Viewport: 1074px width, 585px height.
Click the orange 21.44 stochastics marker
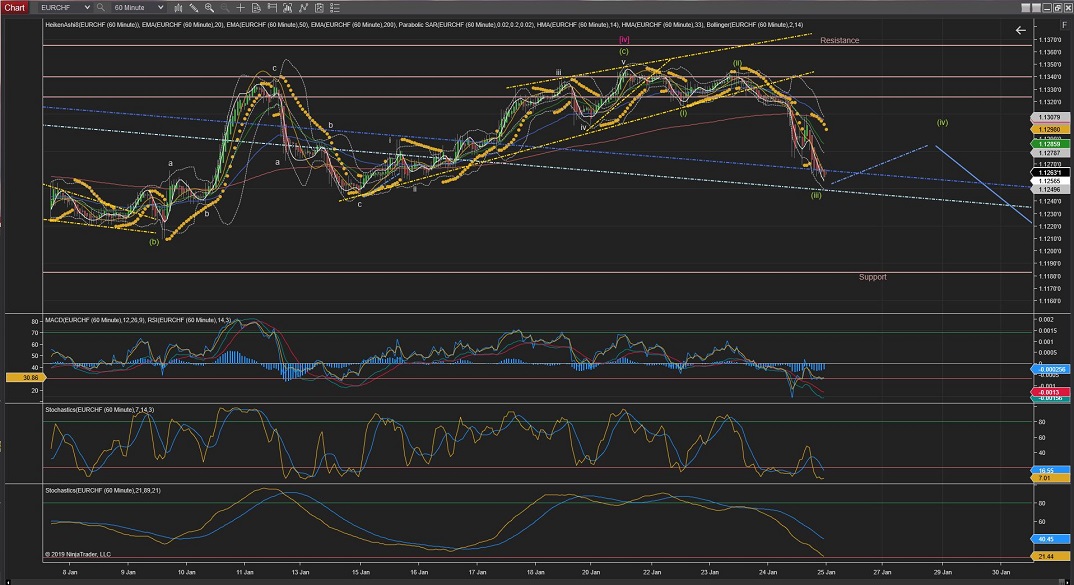click(x=1049, y=556)
